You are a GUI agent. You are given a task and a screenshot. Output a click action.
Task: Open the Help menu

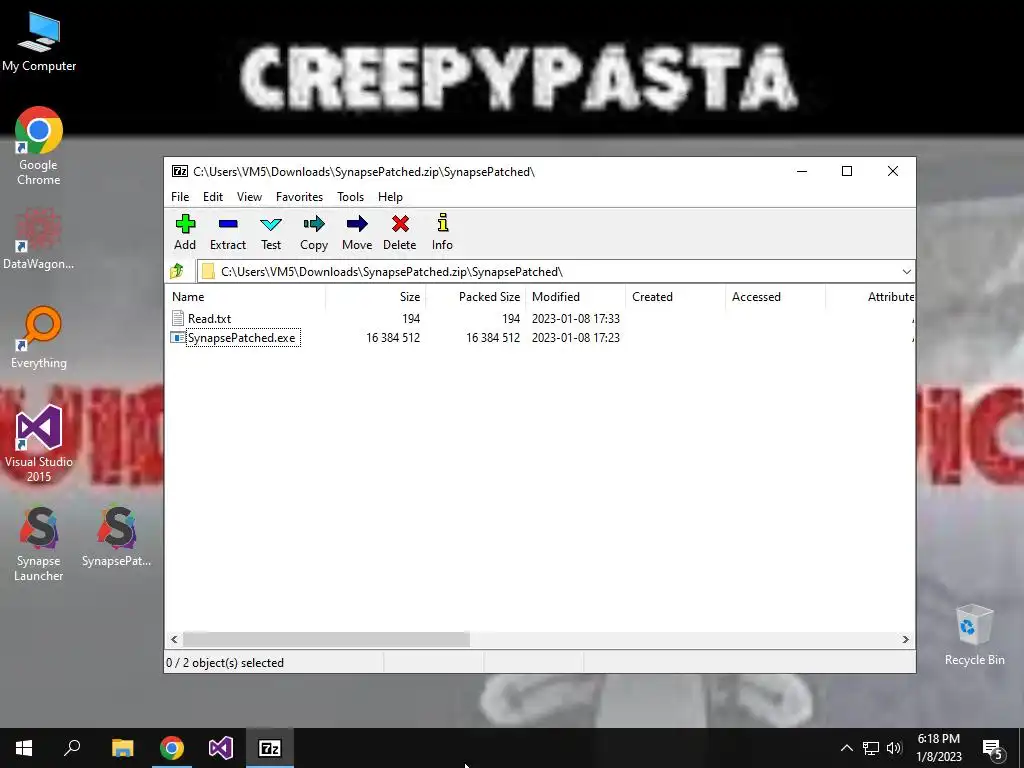point(391,197)
